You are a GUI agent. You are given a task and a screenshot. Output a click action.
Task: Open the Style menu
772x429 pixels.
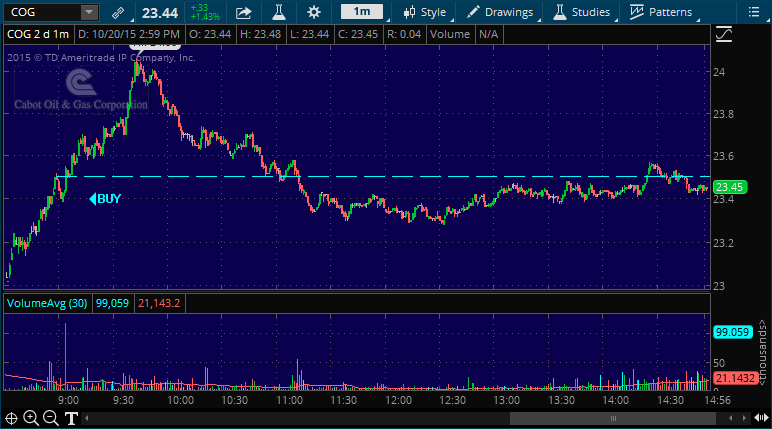(x=424, y=12)
